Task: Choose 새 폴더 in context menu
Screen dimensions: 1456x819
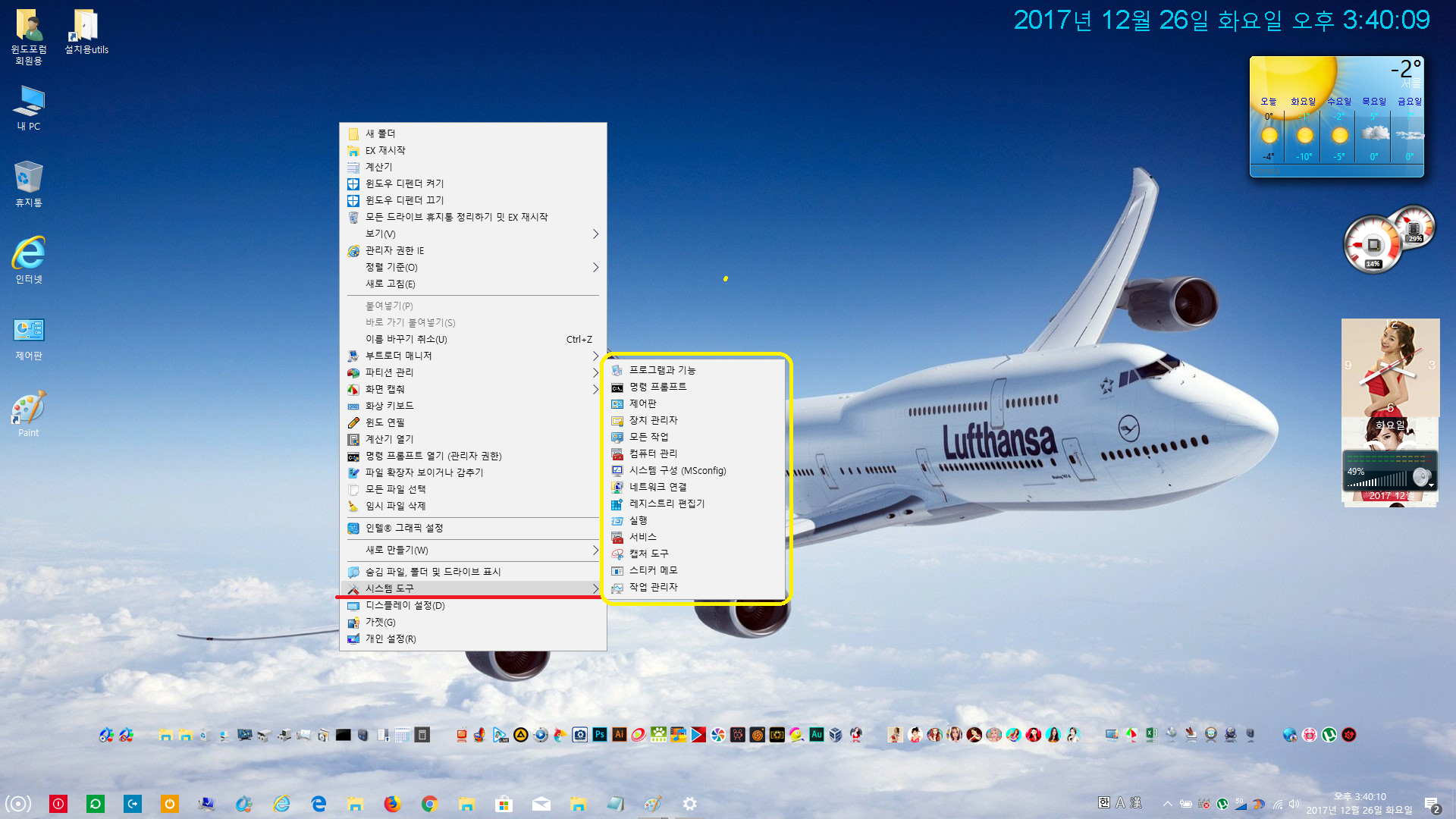Action: pos(473,133)
